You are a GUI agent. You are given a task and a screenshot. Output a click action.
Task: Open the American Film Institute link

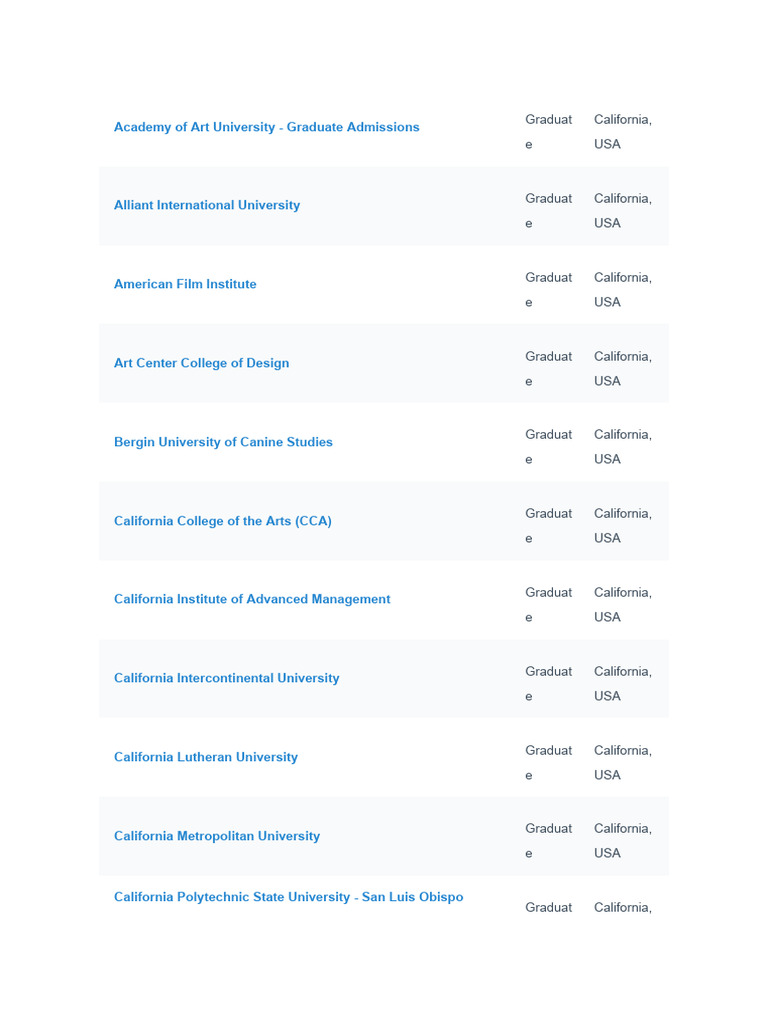[x=185, y=284]
